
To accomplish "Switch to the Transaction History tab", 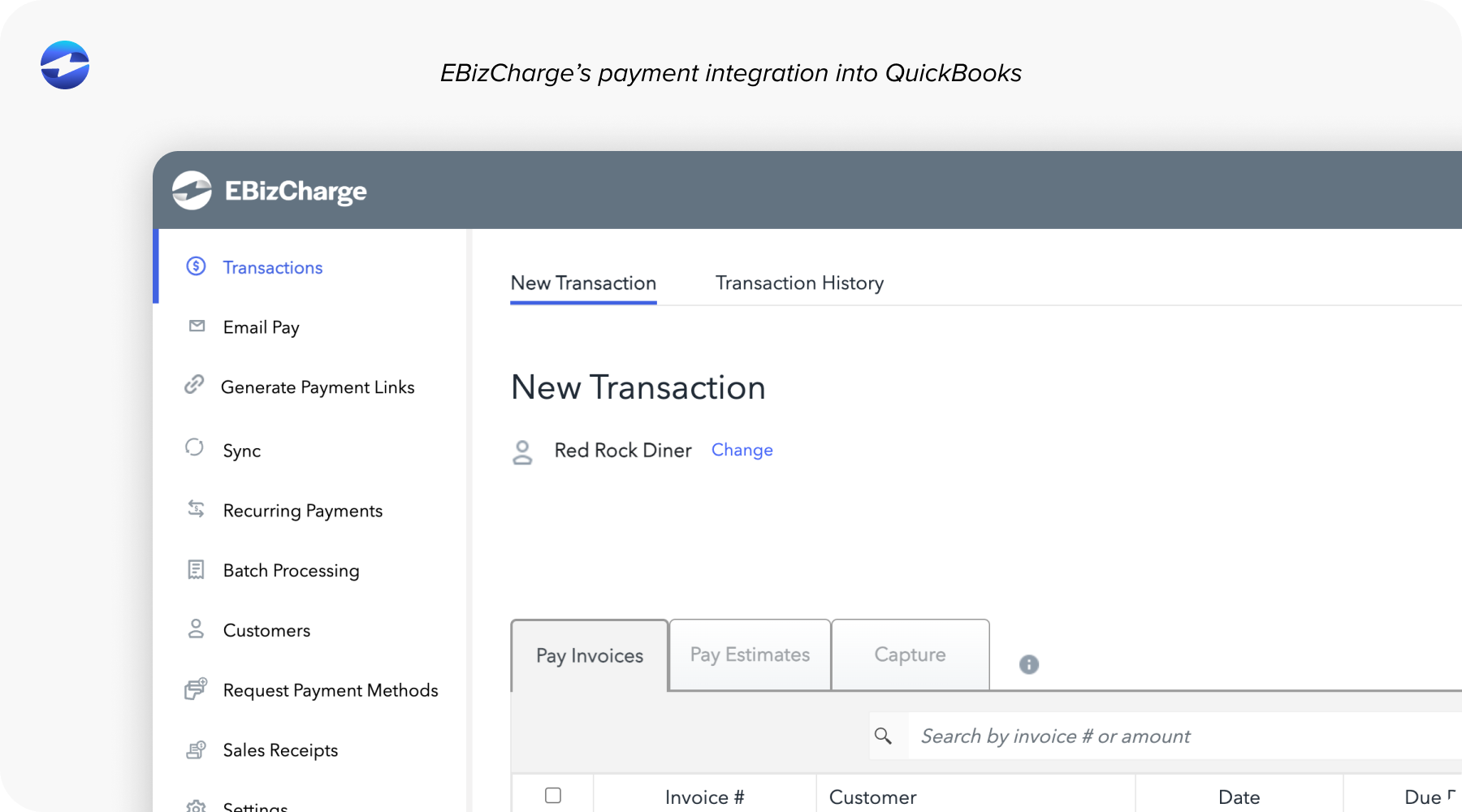I will point(799,283).
